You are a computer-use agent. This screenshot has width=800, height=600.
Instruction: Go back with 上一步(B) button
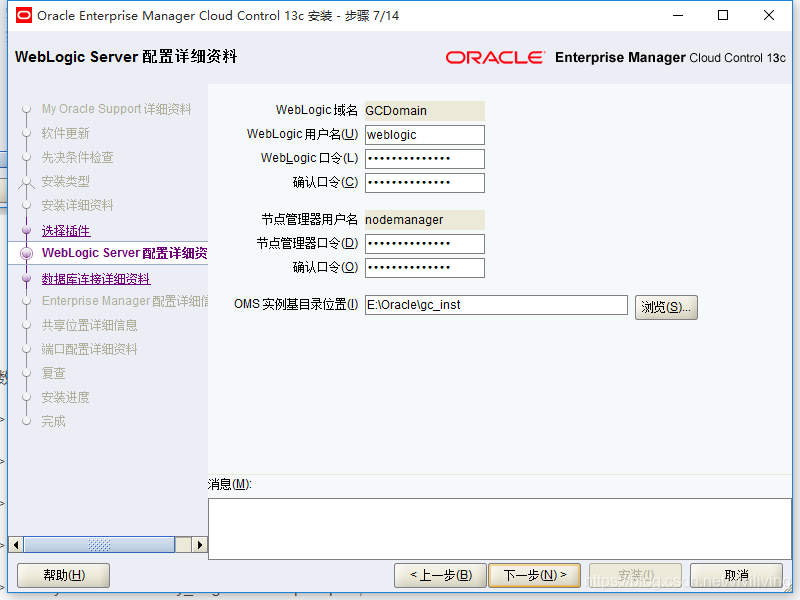pos(441,576)
